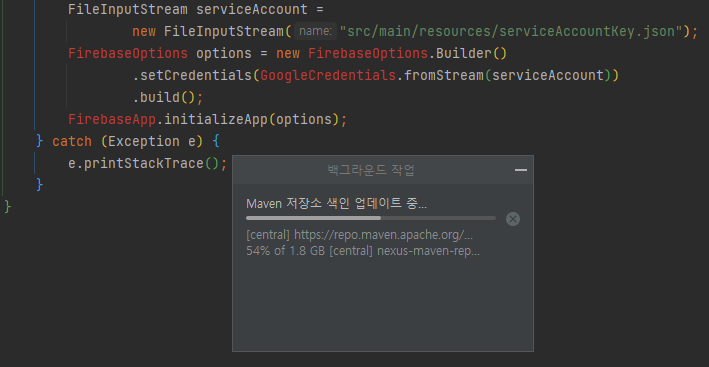Image resolution: width=709 pixels, height=367 pixels.
Task: Click the repo.maven.apache.org URL line
Action: [359, 235]
